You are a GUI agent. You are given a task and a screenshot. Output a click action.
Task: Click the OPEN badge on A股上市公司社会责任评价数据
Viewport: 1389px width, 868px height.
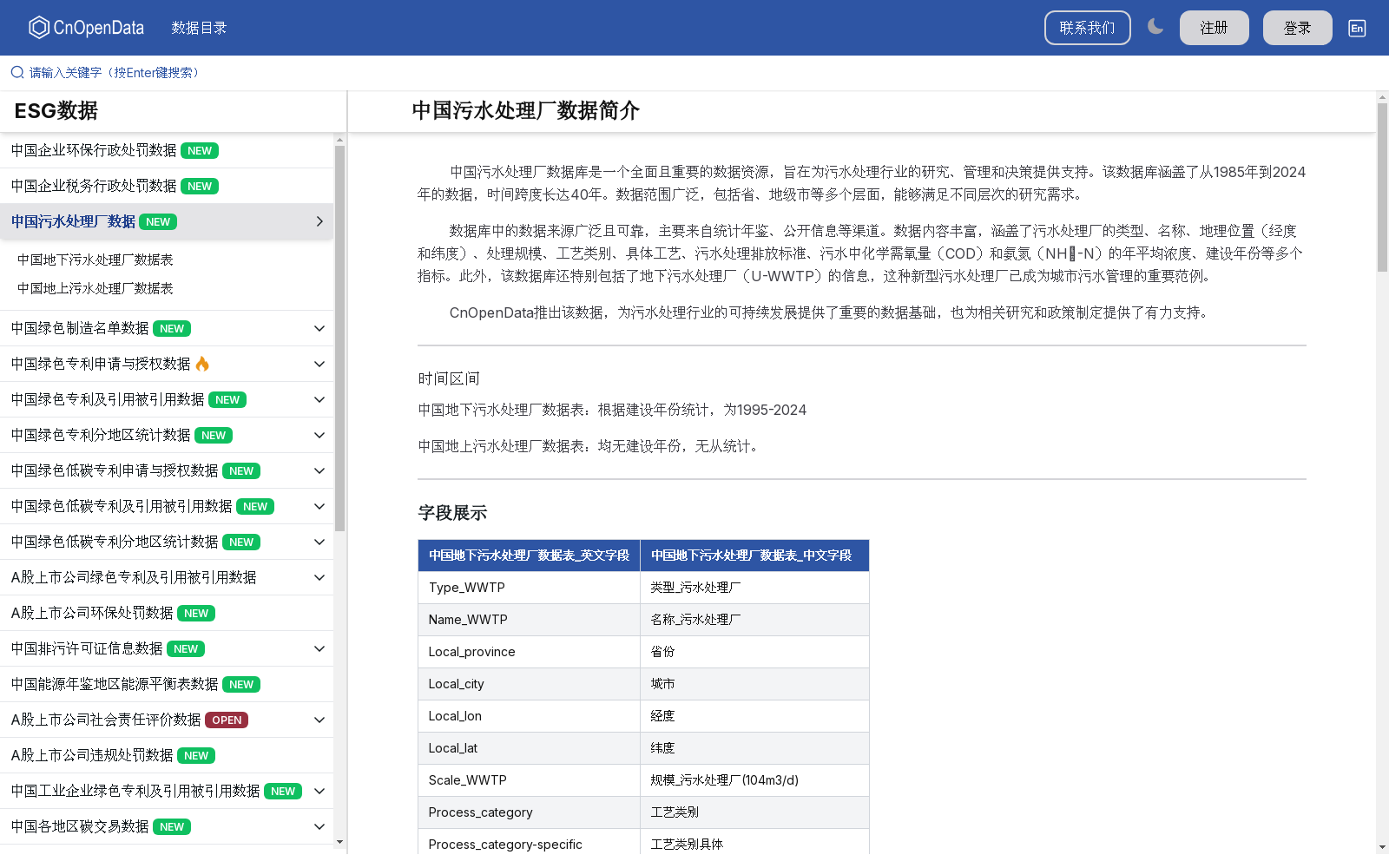[x=226, y=720]
